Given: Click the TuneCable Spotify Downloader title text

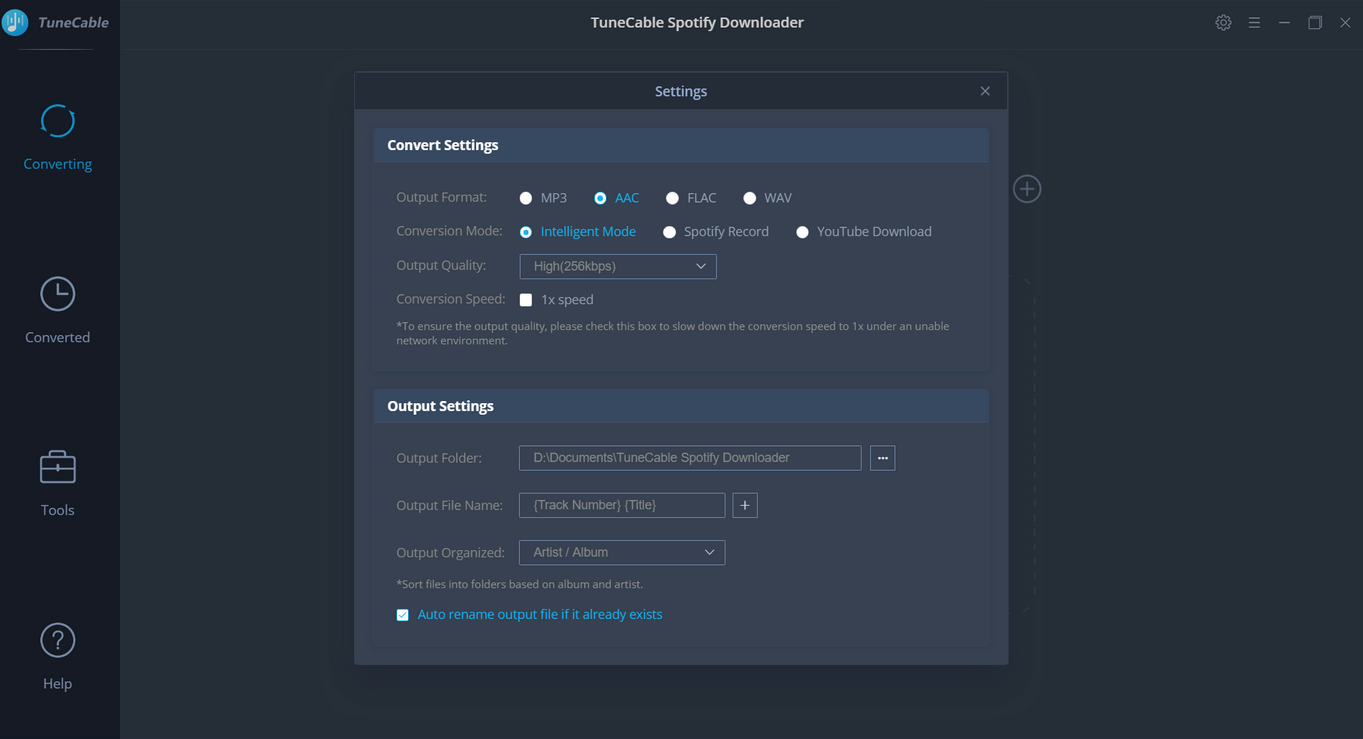Looking at the screenshot, I should tap(697, 22).
